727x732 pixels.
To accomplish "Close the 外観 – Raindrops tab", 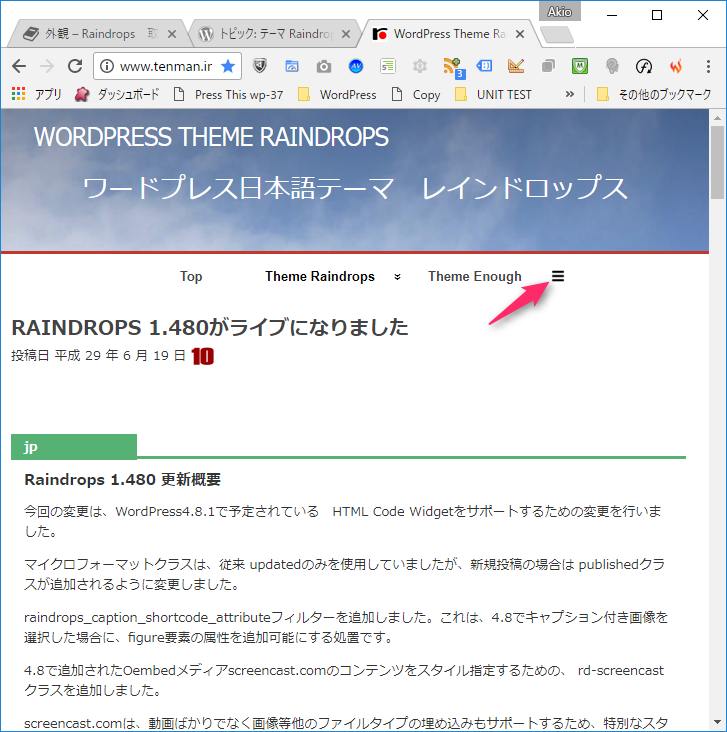I will click(x=172, y=34).
